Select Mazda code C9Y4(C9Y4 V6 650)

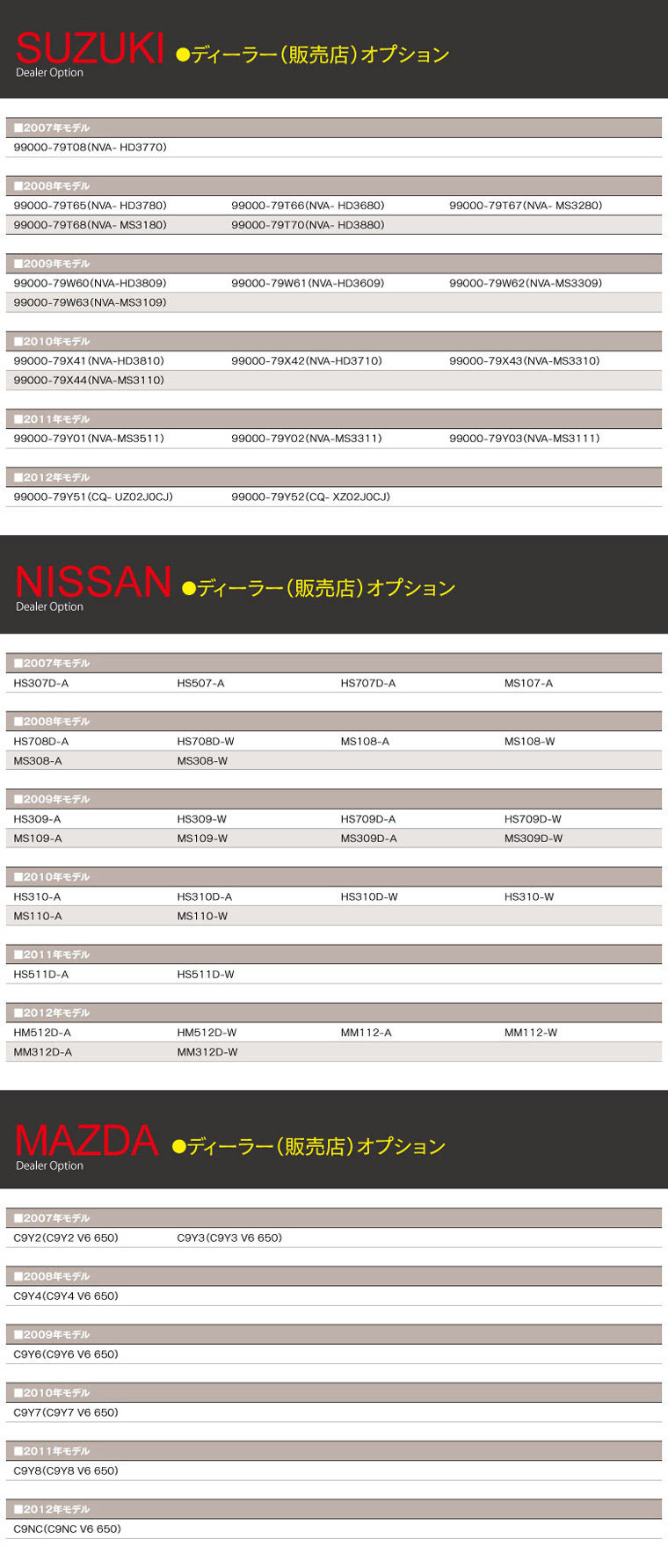[x=66, y=1296]
